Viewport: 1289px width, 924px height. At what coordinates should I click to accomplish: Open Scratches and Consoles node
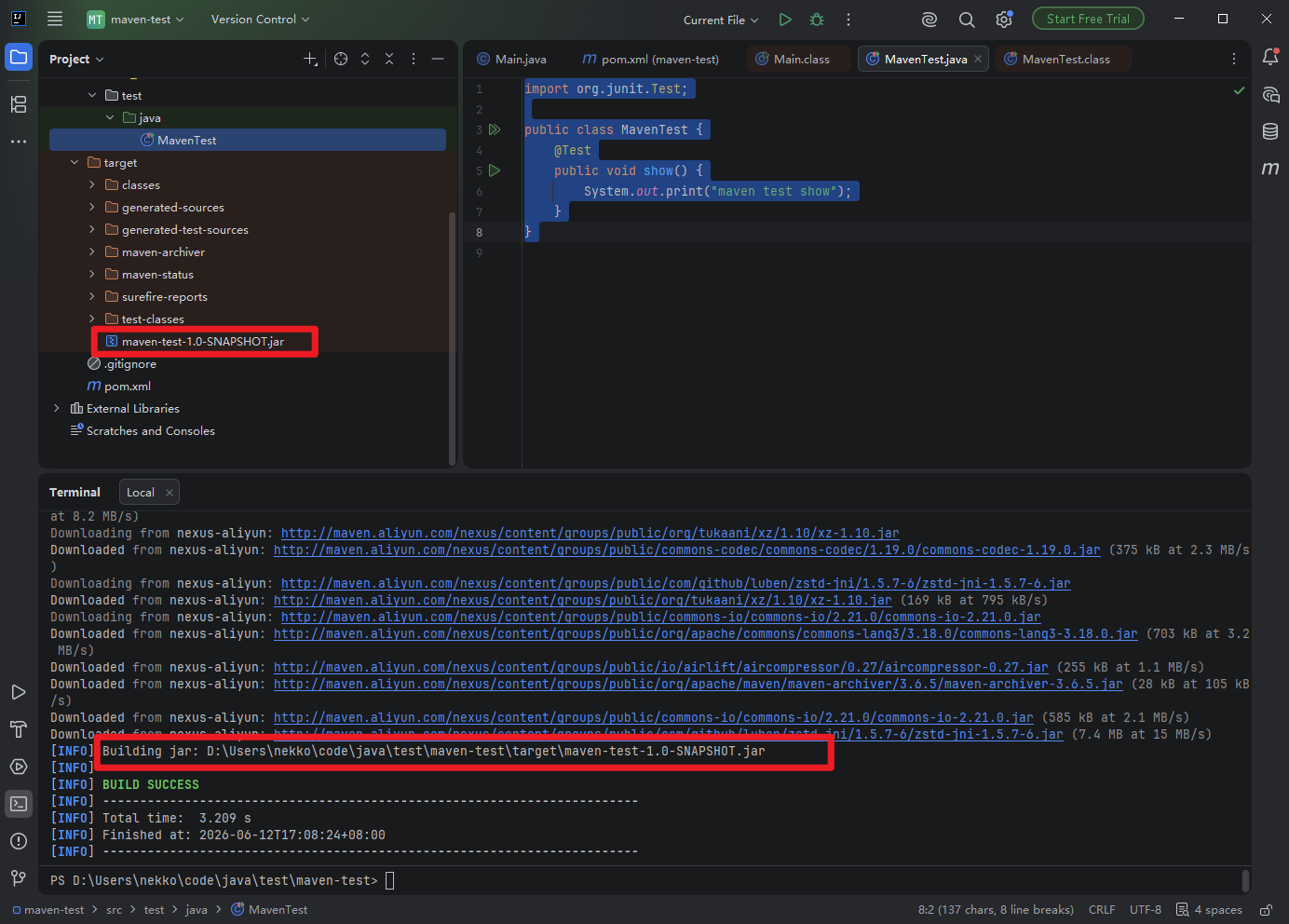pos(150,431)
